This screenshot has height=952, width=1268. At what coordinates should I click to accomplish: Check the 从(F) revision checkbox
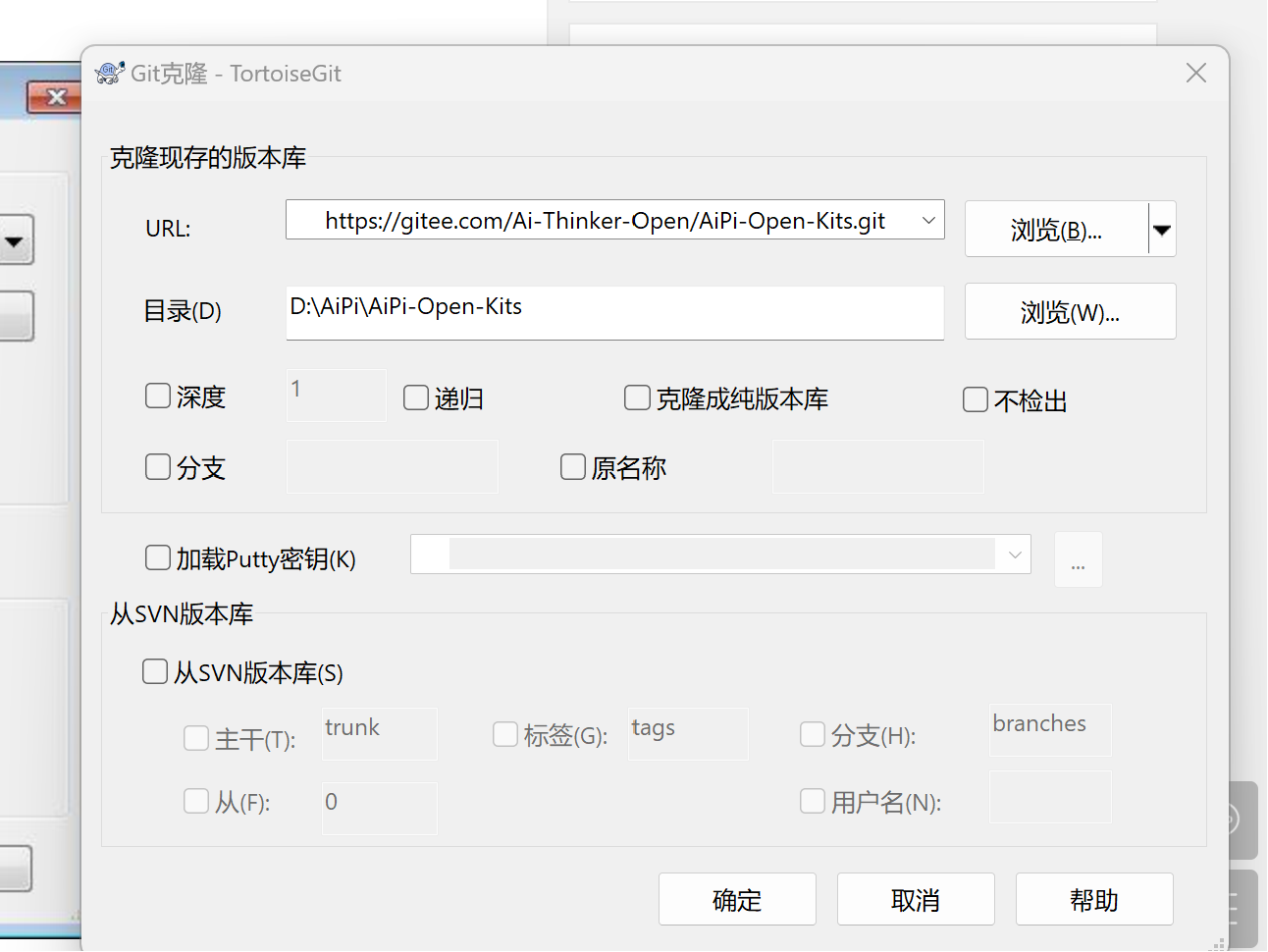coord(196,801)
